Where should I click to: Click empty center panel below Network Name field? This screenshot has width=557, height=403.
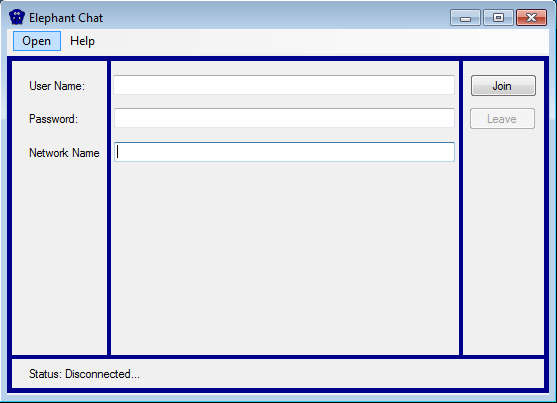284,258
